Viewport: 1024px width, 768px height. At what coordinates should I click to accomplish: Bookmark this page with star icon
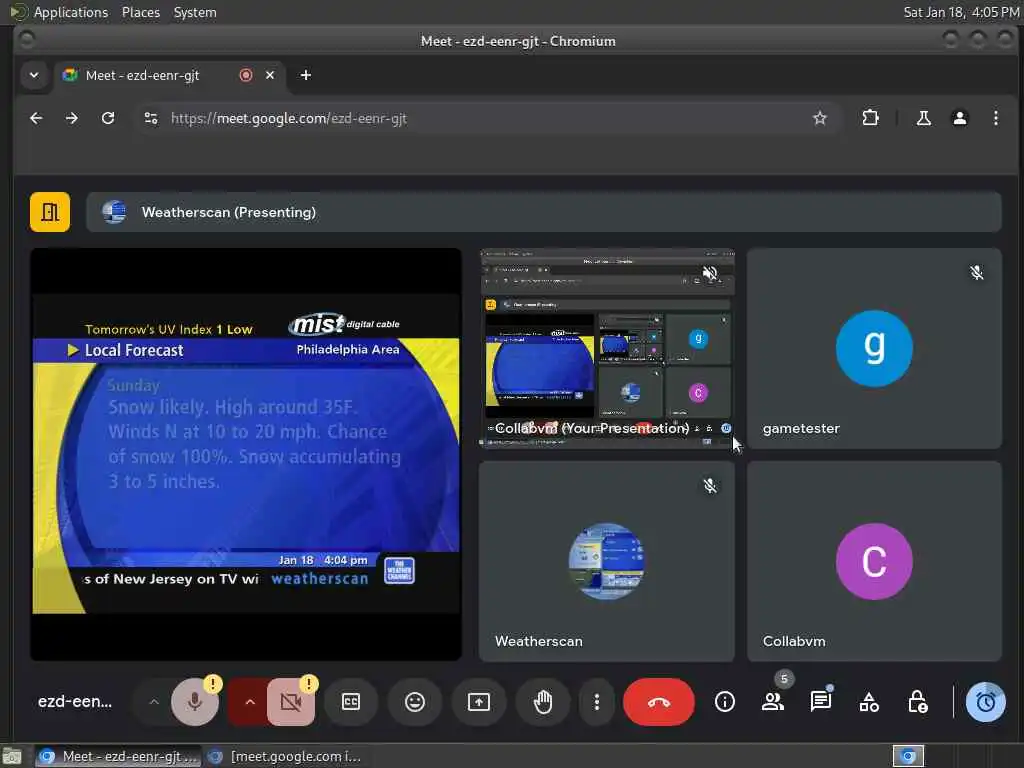[x=820, y=118]
